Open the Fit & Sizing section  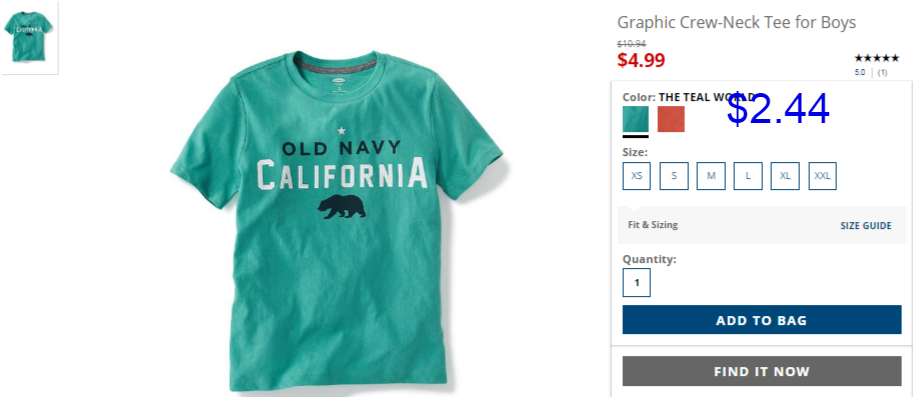coord(653,225)
